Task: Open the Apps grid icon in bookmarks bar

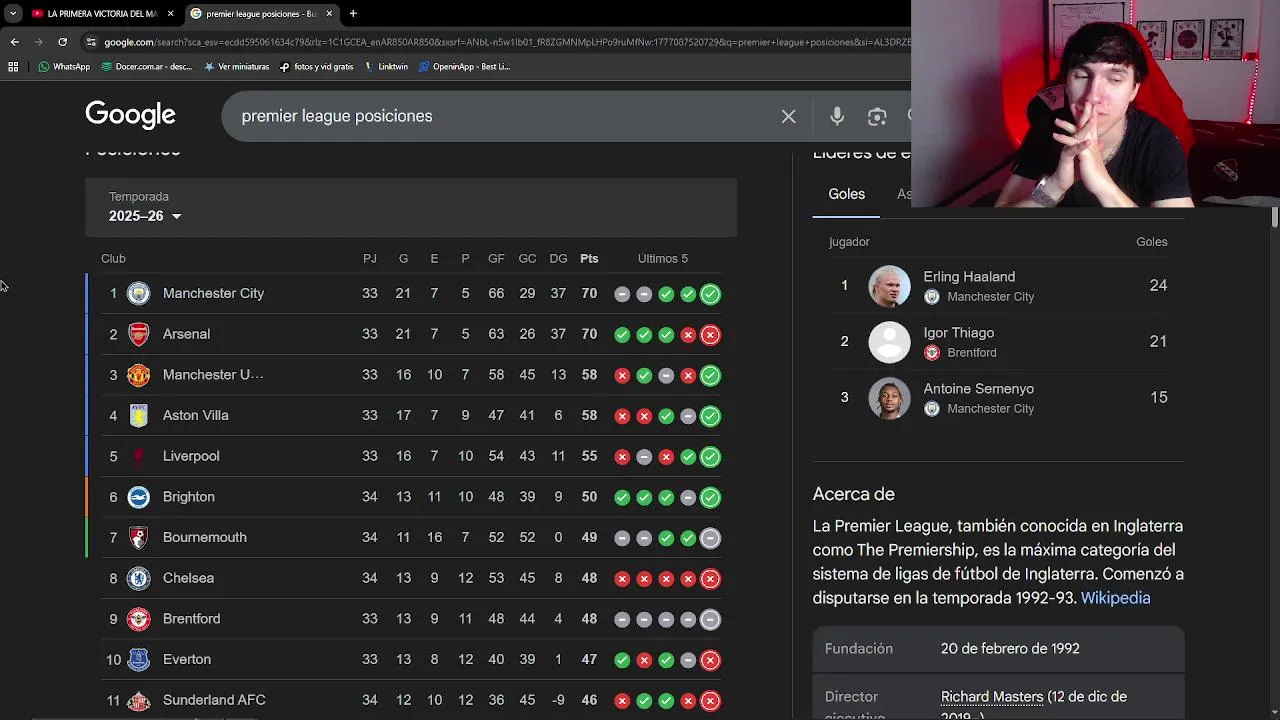Action: [13, 67]
